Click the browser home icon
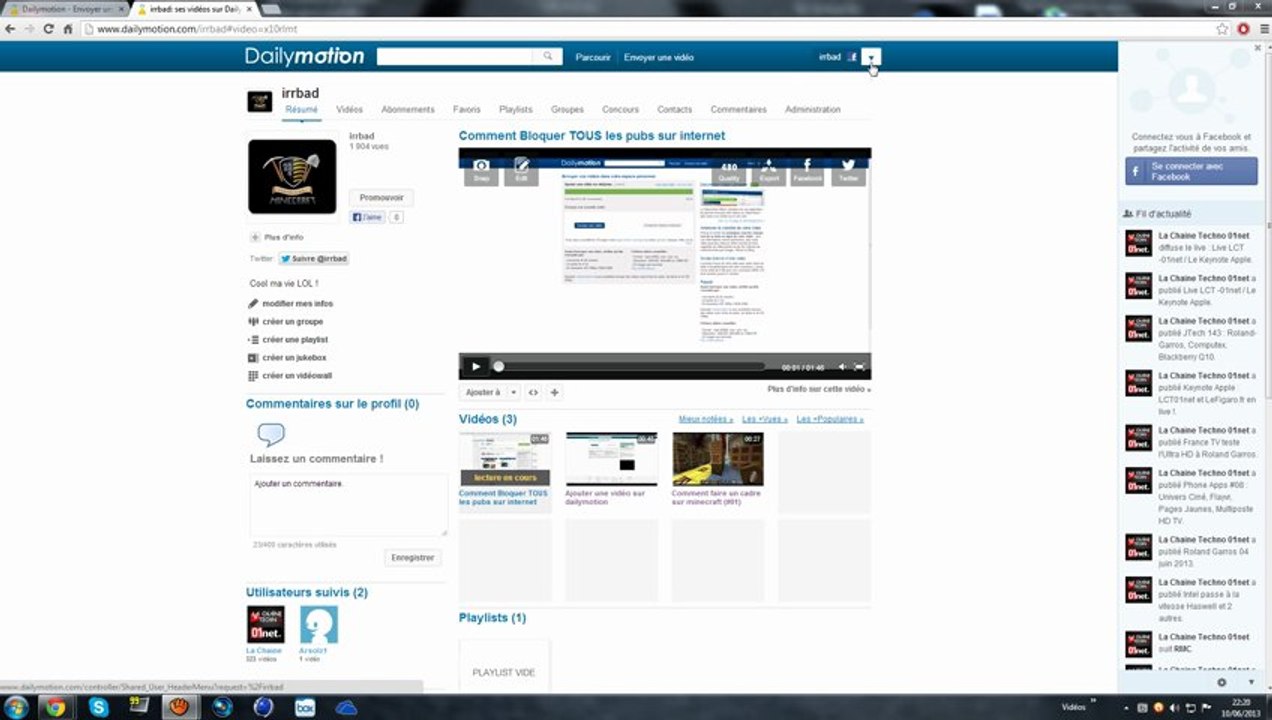Viewport: 1272px width, 720px height. 68,29
